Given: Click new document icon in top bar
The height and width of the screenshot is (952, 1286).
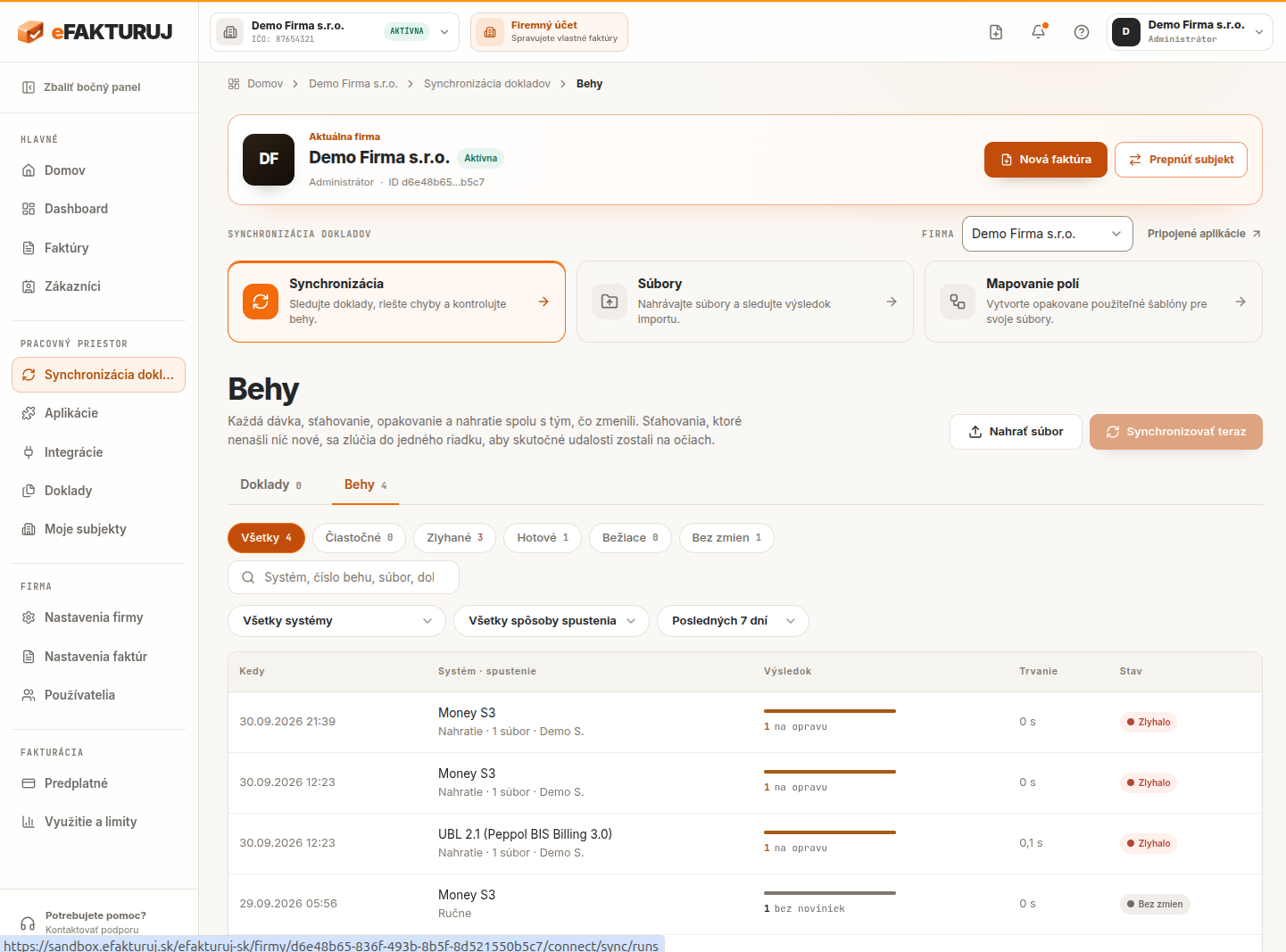Looking at the screenshot, I should 996,32.
